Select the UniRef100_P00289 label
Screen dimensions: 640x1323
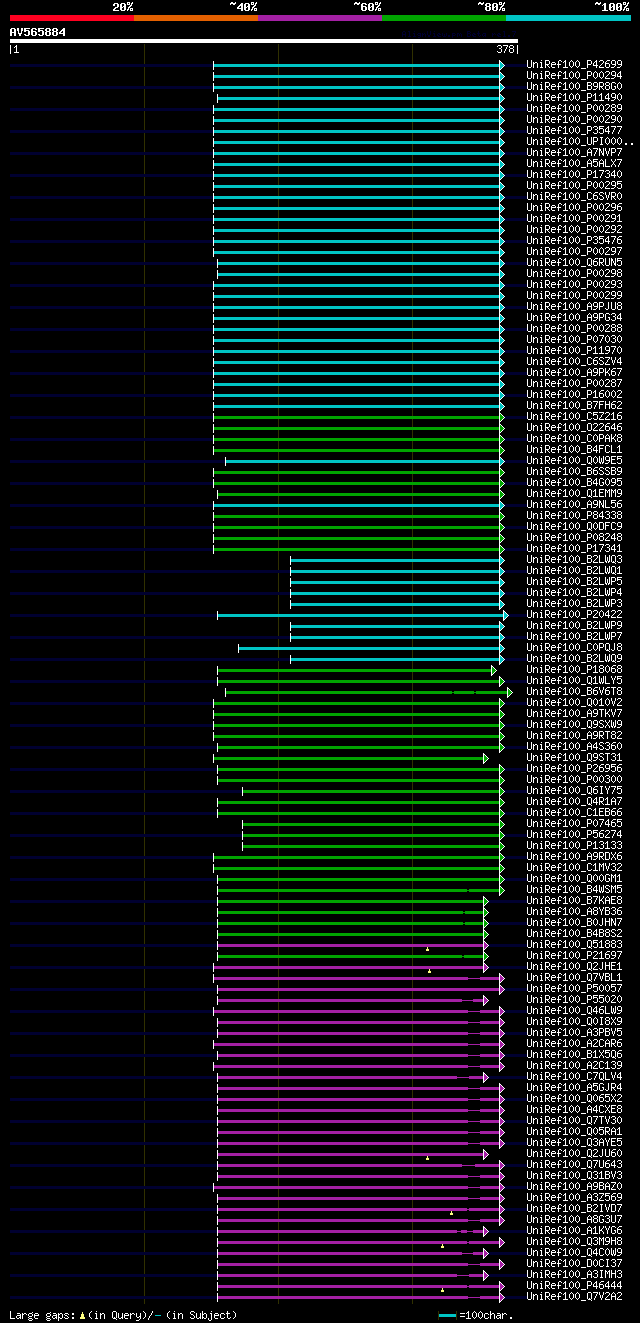574,108
